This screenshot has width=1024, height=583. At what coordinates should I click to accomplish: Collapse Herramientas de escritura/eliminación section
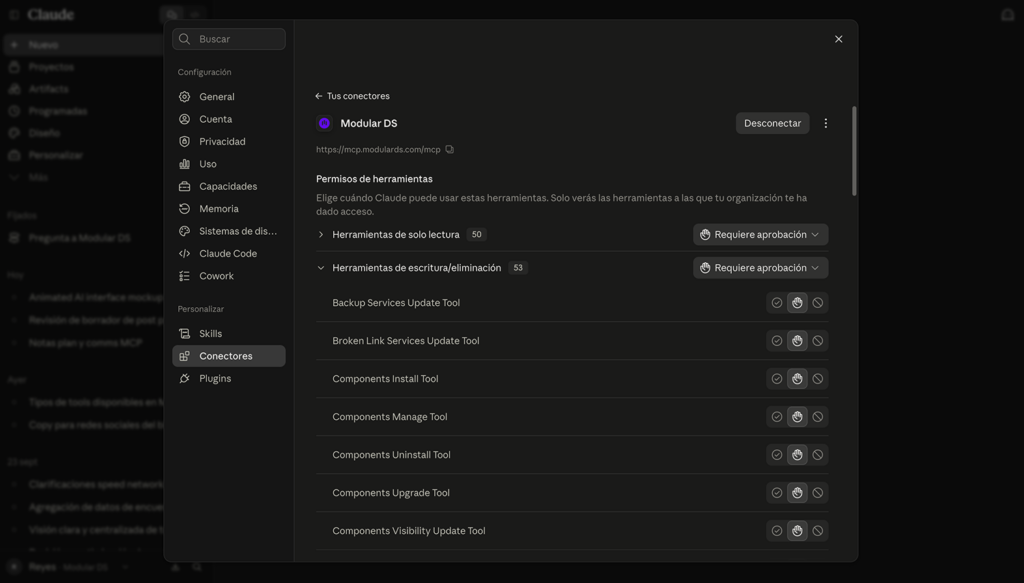(x=321, y=268)
